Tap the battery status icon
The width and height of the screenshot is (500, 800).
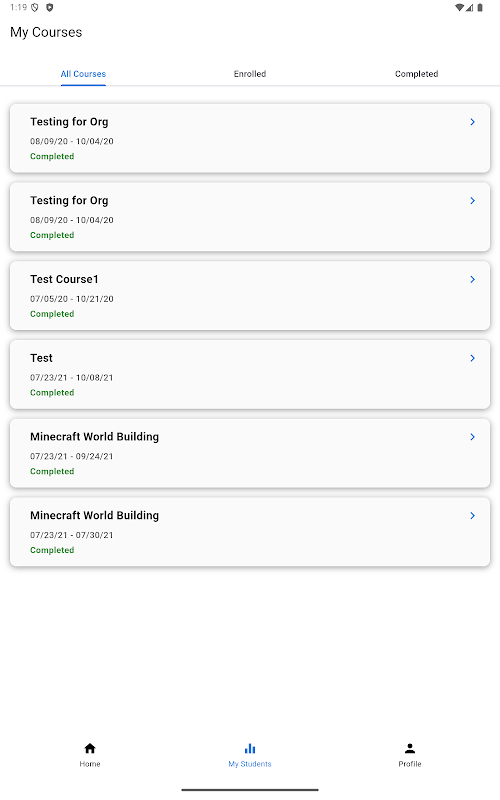[x=480, y=8]
